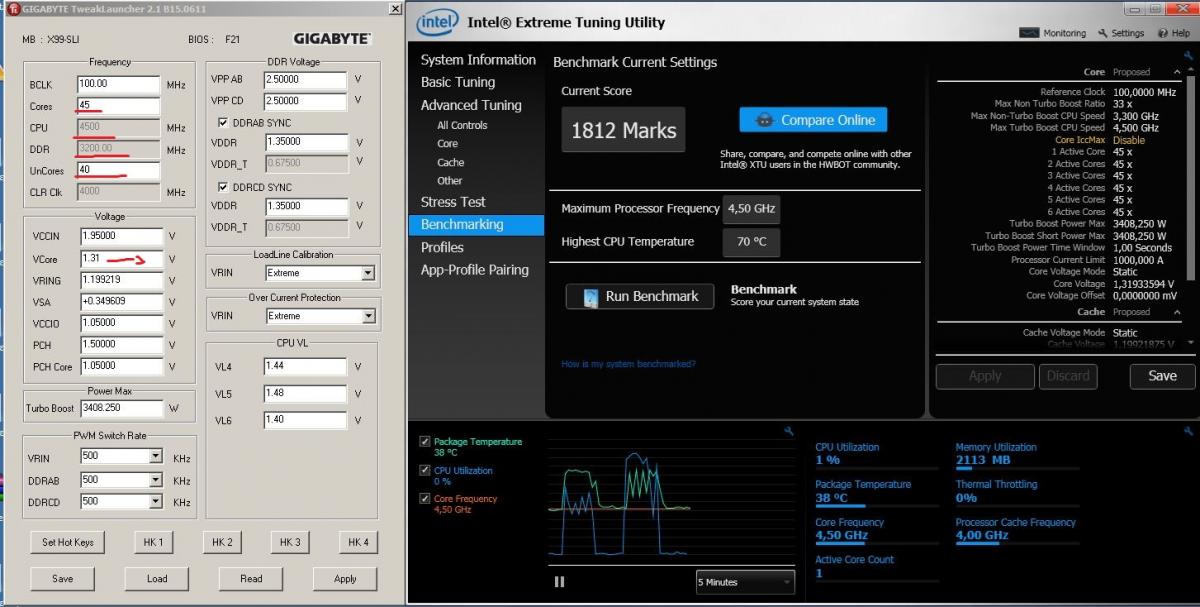The image size is (1200, 607).
Task: Click the VRING voltage field
Action: [x=120, y=280]
